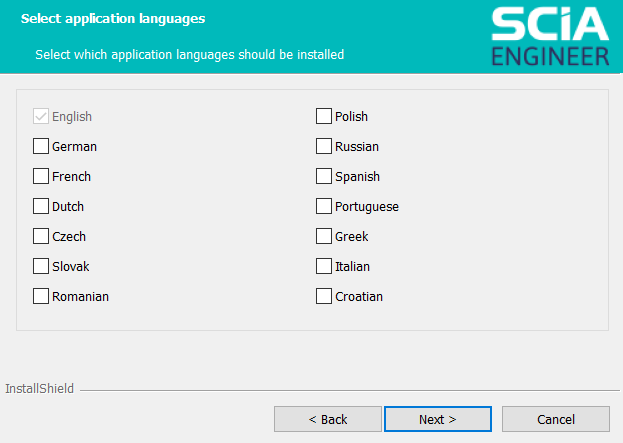
Task: Tick the Croatian checkbox
Action: click(x=324, y=296)
